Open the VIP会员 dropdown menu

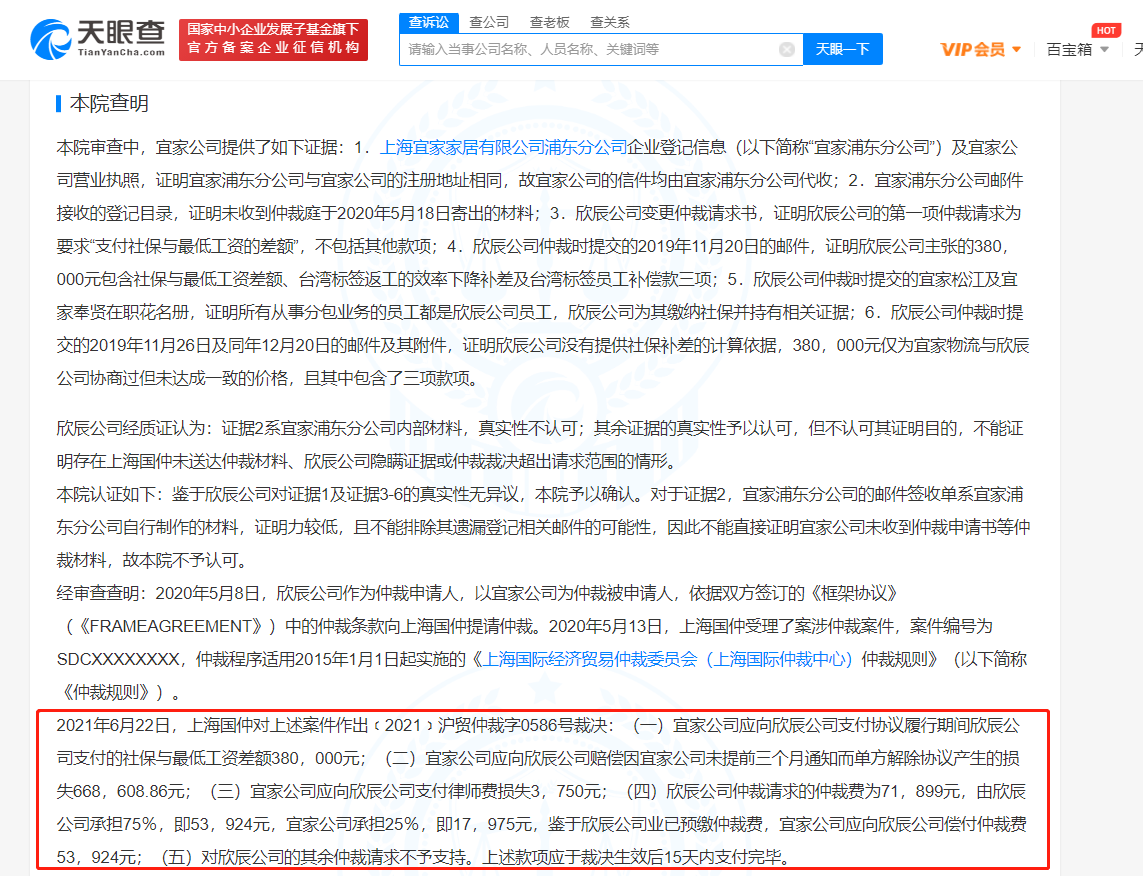[980, 50]
